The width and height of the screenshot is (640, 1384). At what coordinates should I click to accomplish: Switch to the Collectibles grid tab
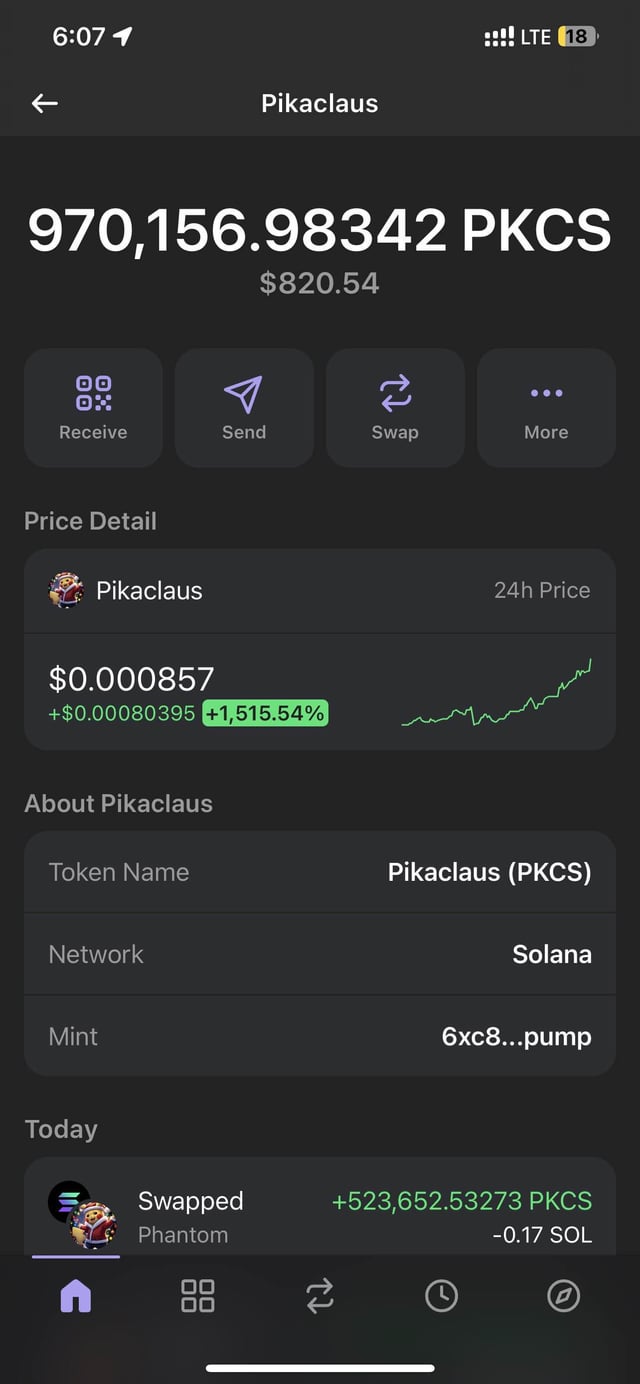(198, 1296)
